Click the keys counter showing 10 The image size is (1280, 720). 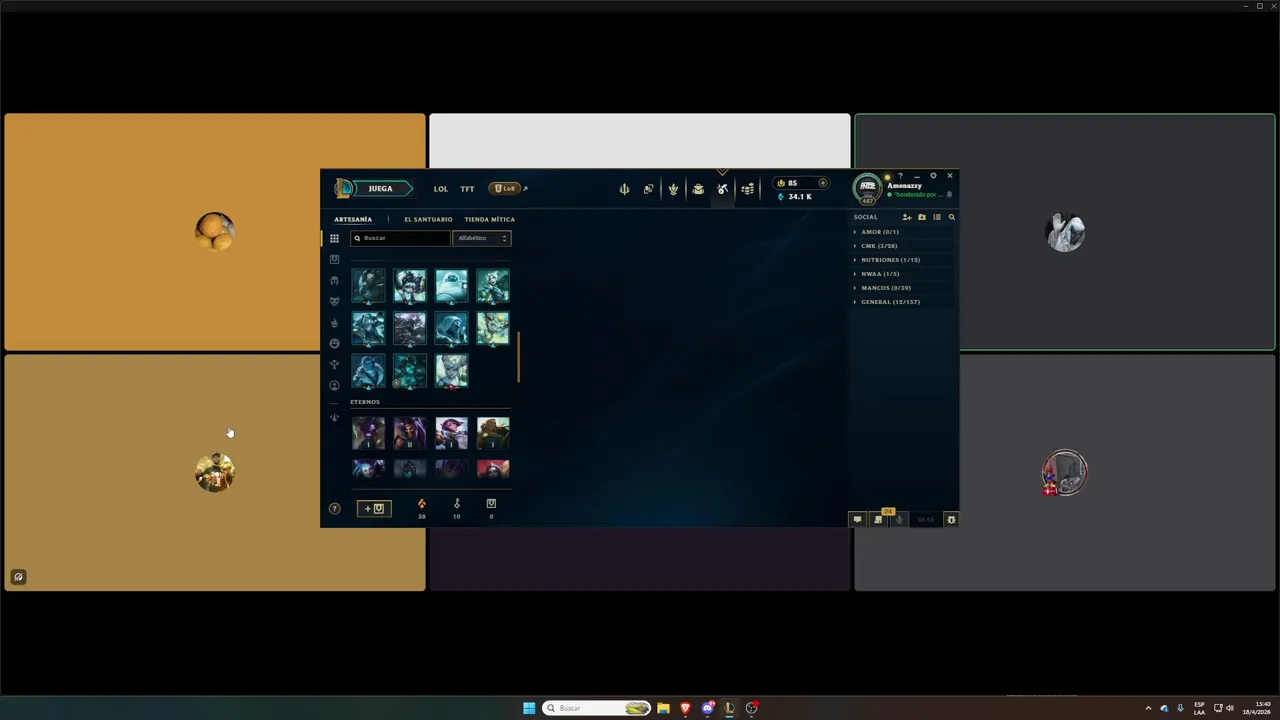(x=457, y=508)
